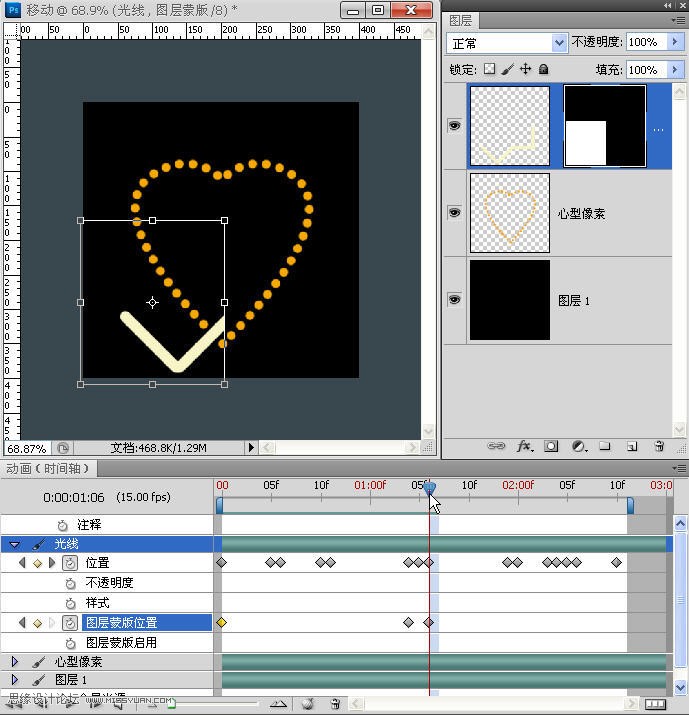Select the 图层 panel tab
Viewport: 689px width, 715px height.
(460, 21)
